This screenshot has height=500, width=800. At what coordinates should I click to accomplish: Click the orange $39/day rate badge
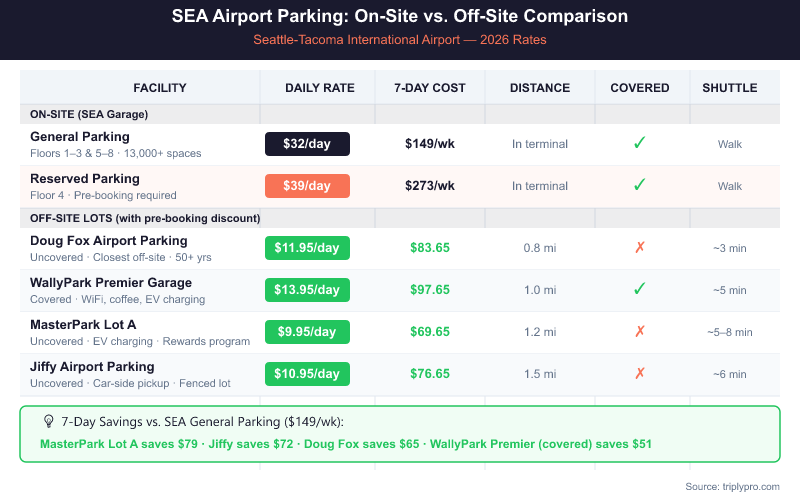tap(307, 186)
